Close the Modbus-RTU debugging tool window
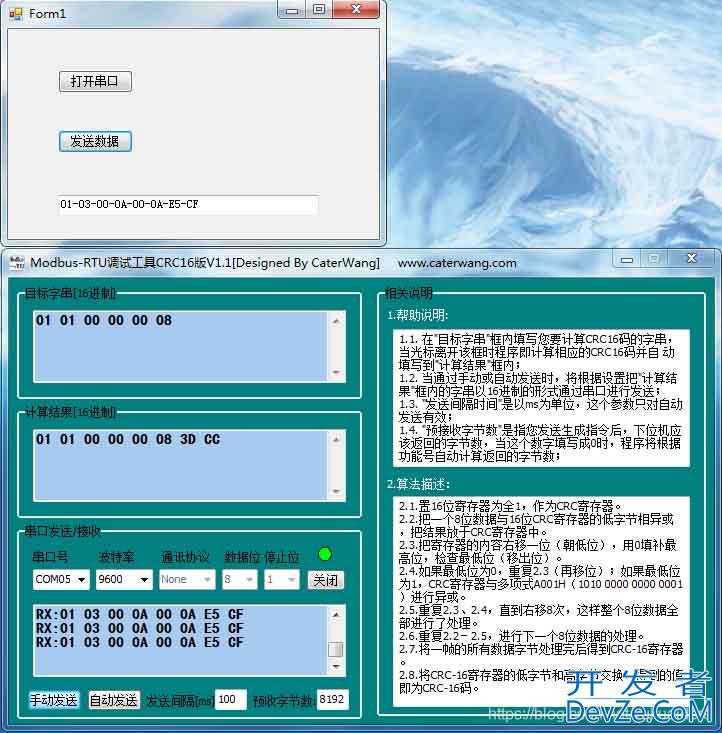The height and width of the screenshot is (733, 722). click(x=692, y=259)
